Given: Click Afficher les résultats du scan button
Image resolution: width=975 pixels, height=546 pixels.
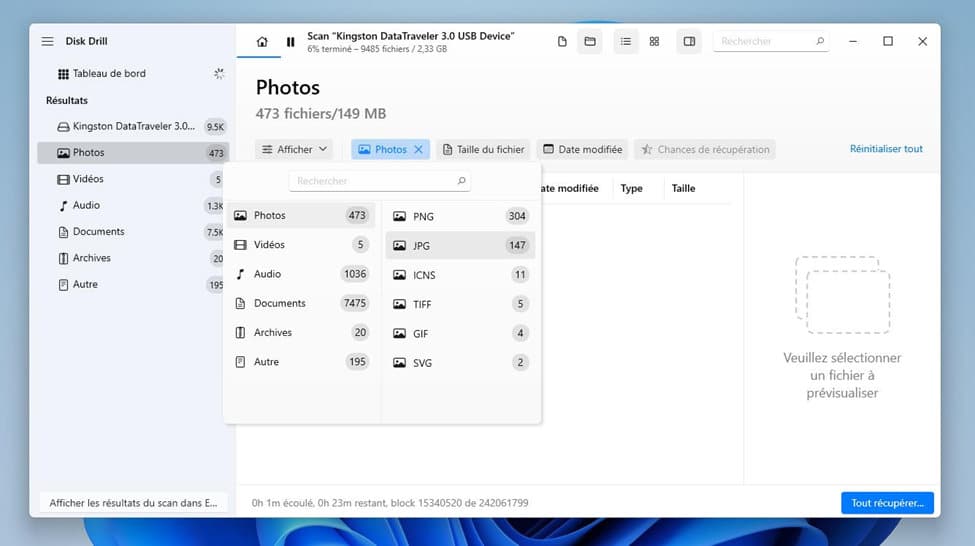Looking at the screenshot, I should (x=133, y=502).
